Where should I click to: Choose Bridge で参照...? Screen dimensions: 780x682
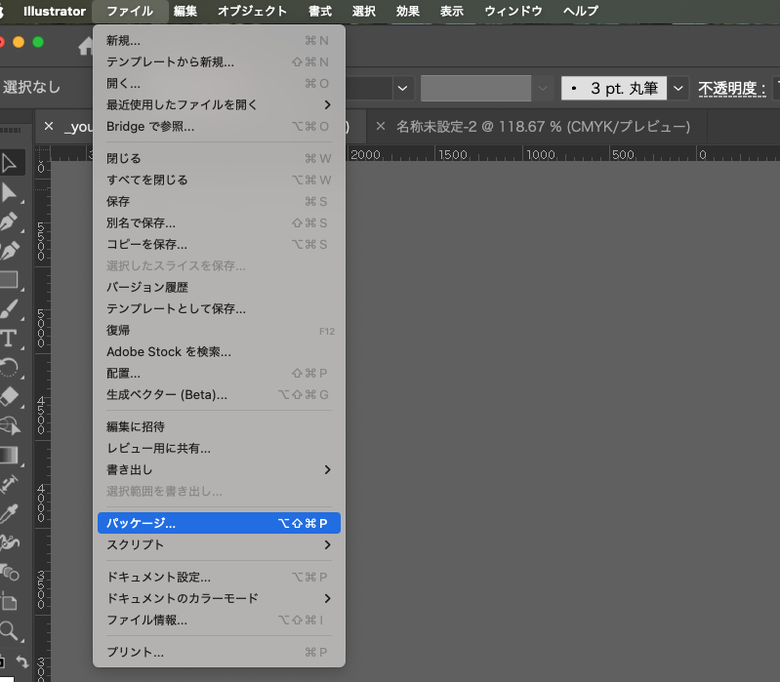point(219,127)
